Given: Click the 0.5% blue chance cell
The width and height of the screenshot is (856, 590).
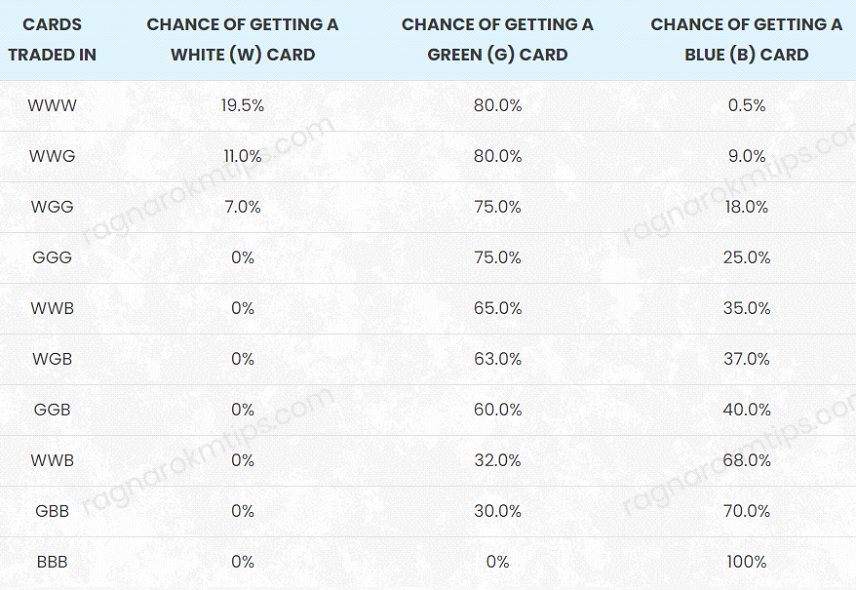Looking at the screenshot, I should pyautogui.click(x=746, y=105).
